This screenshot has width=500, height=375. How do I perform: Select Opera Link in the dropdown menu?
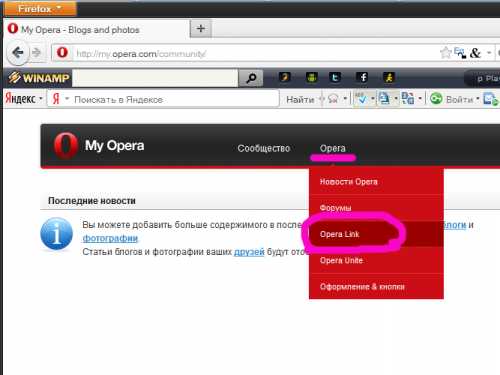pyautogui.click(x=376, y=234)
